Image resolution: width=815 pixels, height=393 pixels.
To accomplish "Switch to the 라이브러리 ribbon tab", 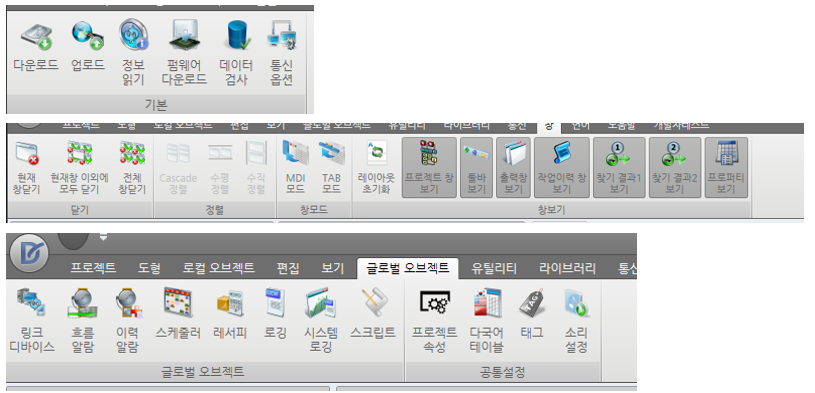I will pos(567,268).
